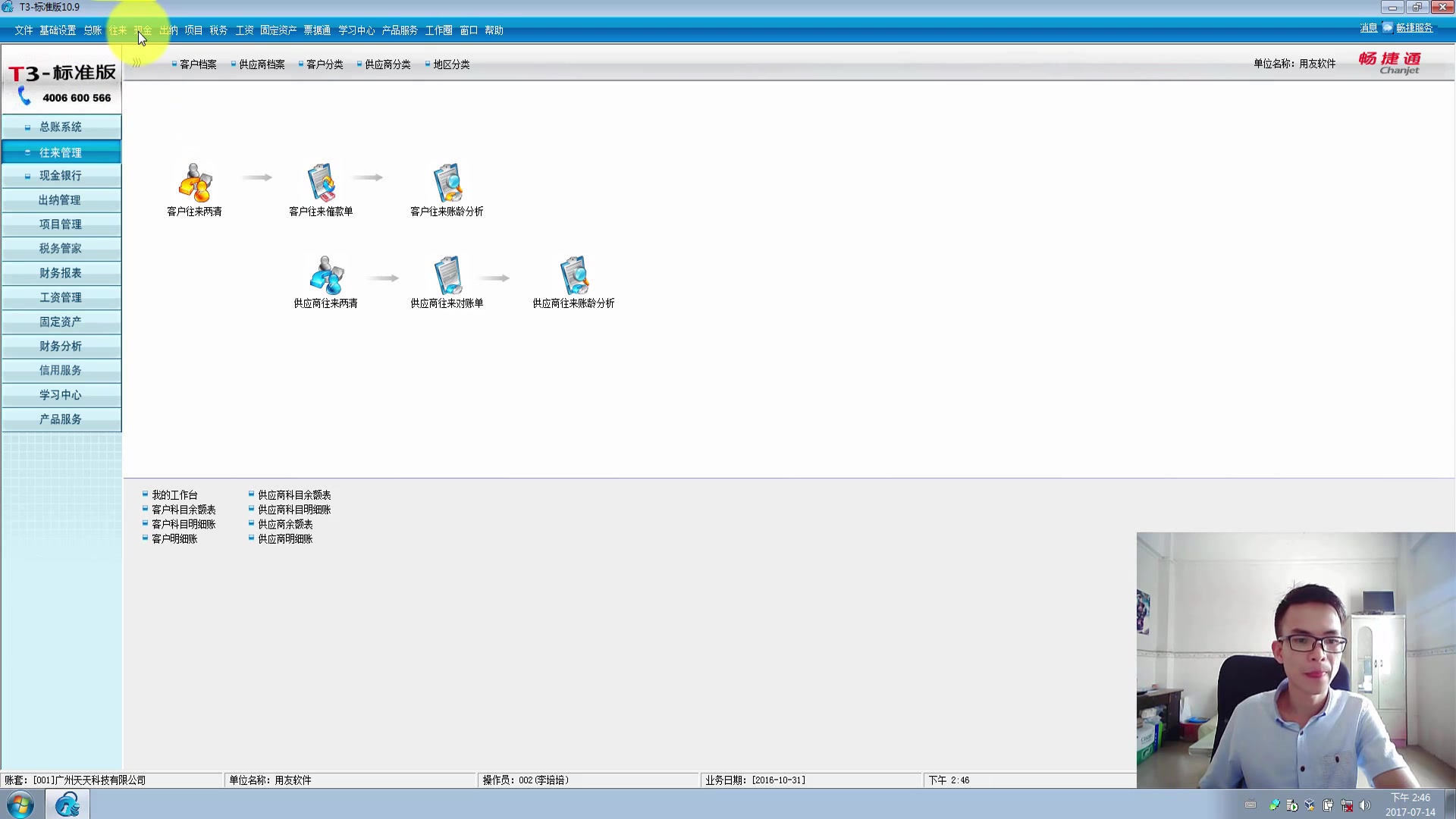The width and height of the screenshot is (1456, 819).
Task: Open 往来 menu in menu bar
Action: click(118, 30)
